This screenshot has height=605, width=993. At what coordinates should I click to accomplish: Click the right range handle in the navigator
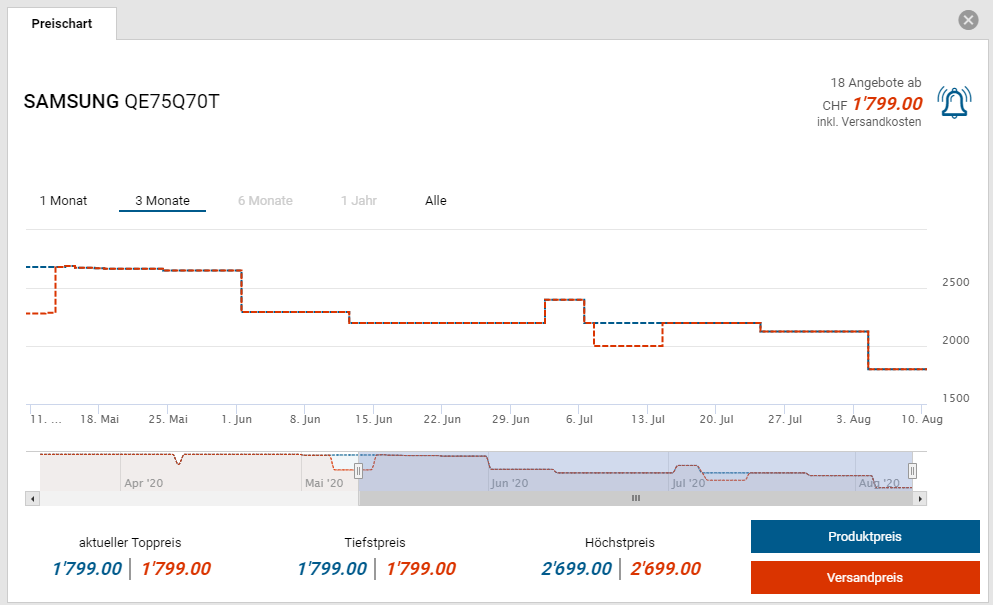912,470
